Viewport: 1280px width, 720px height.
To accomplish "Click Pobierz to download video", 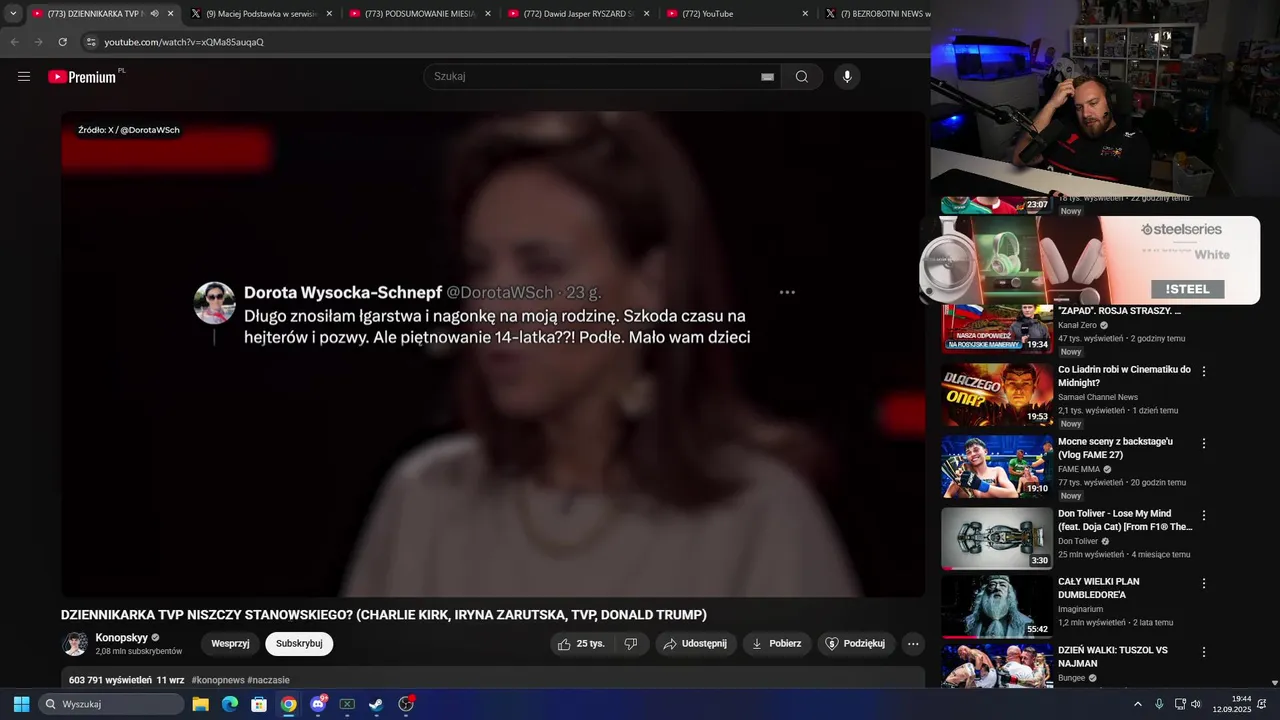I will (777, 644).
